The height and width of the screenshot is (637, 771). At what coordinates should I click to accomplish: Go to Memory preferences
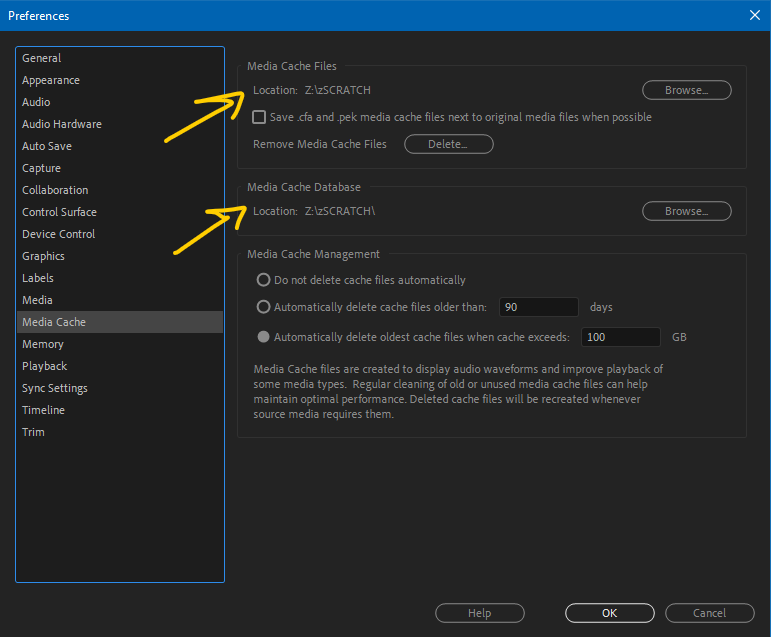click(43, 344)
